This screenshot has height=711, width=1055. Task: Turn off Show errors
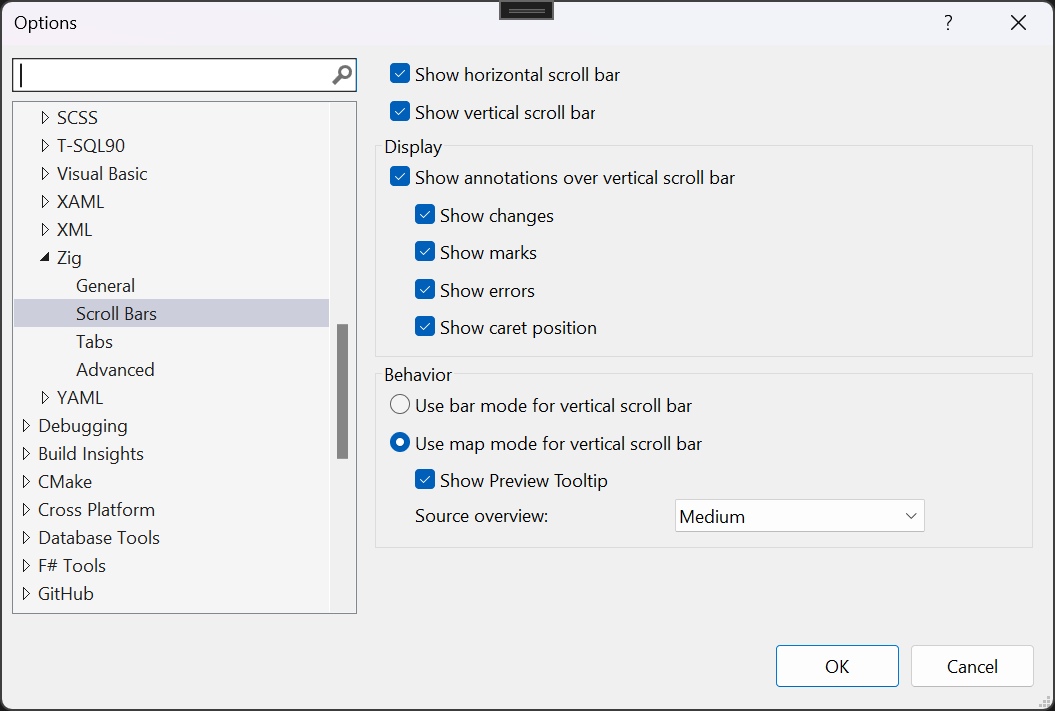(425, 290)
